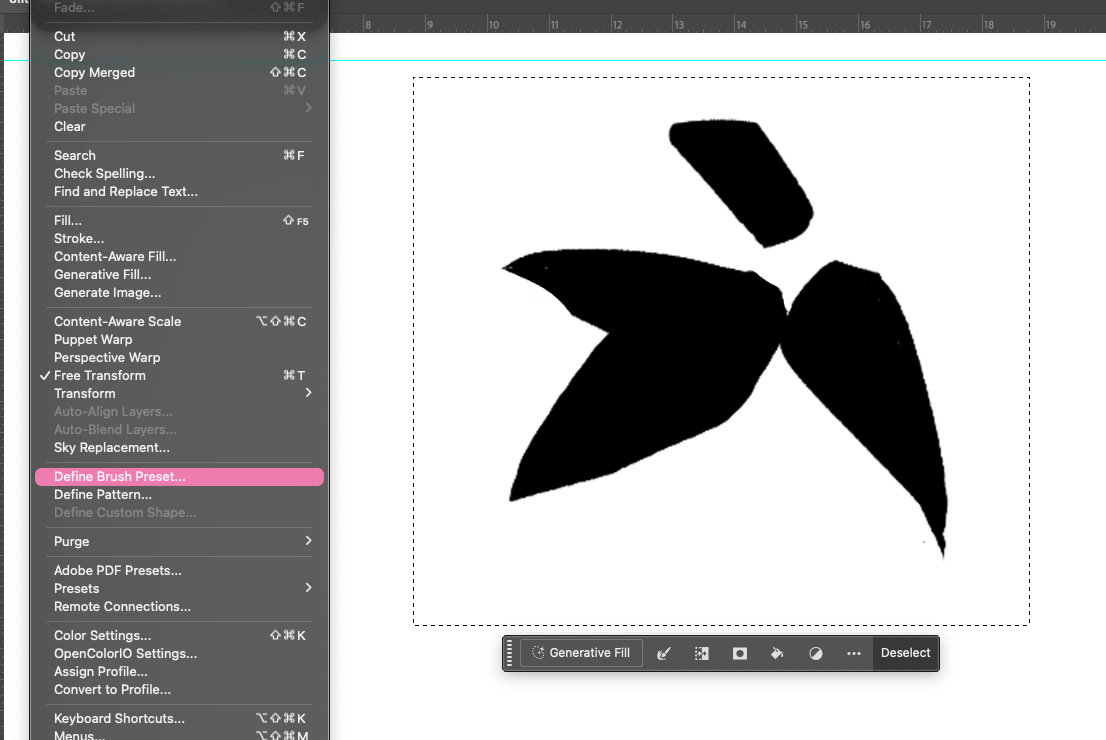Select Cut from the Edit menu
The width and height of the screenshot is (1106, 740).
click(179, 37)
